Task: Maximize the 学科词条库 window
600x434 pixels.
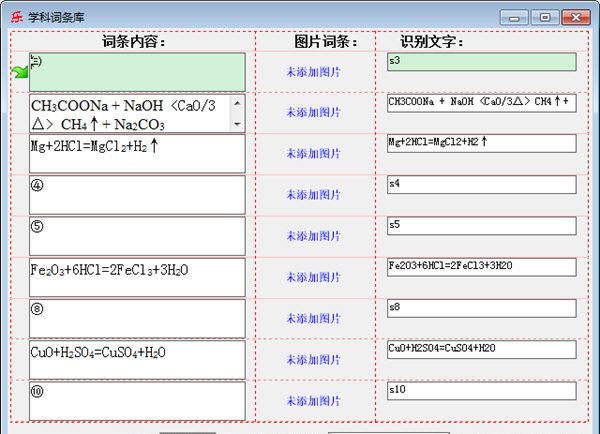Action: tap(545, 18)
